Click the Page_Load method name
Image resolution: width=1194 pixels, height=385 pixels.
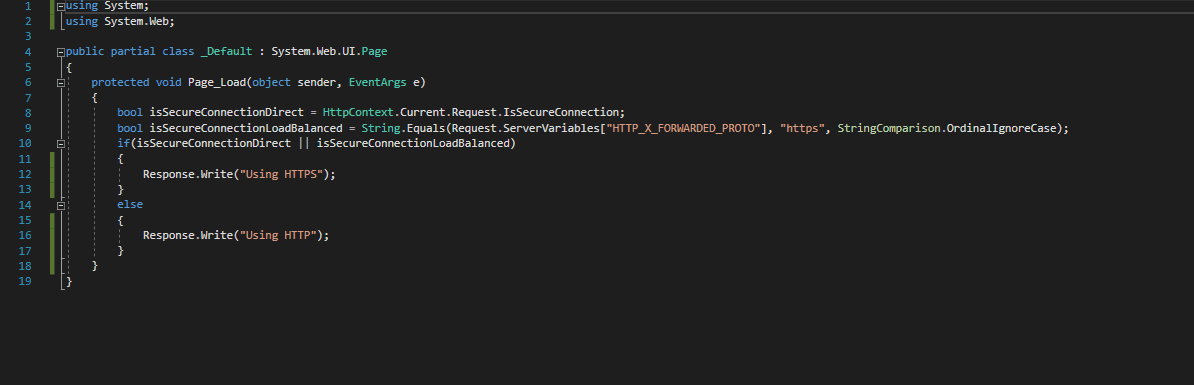[217, 82]
